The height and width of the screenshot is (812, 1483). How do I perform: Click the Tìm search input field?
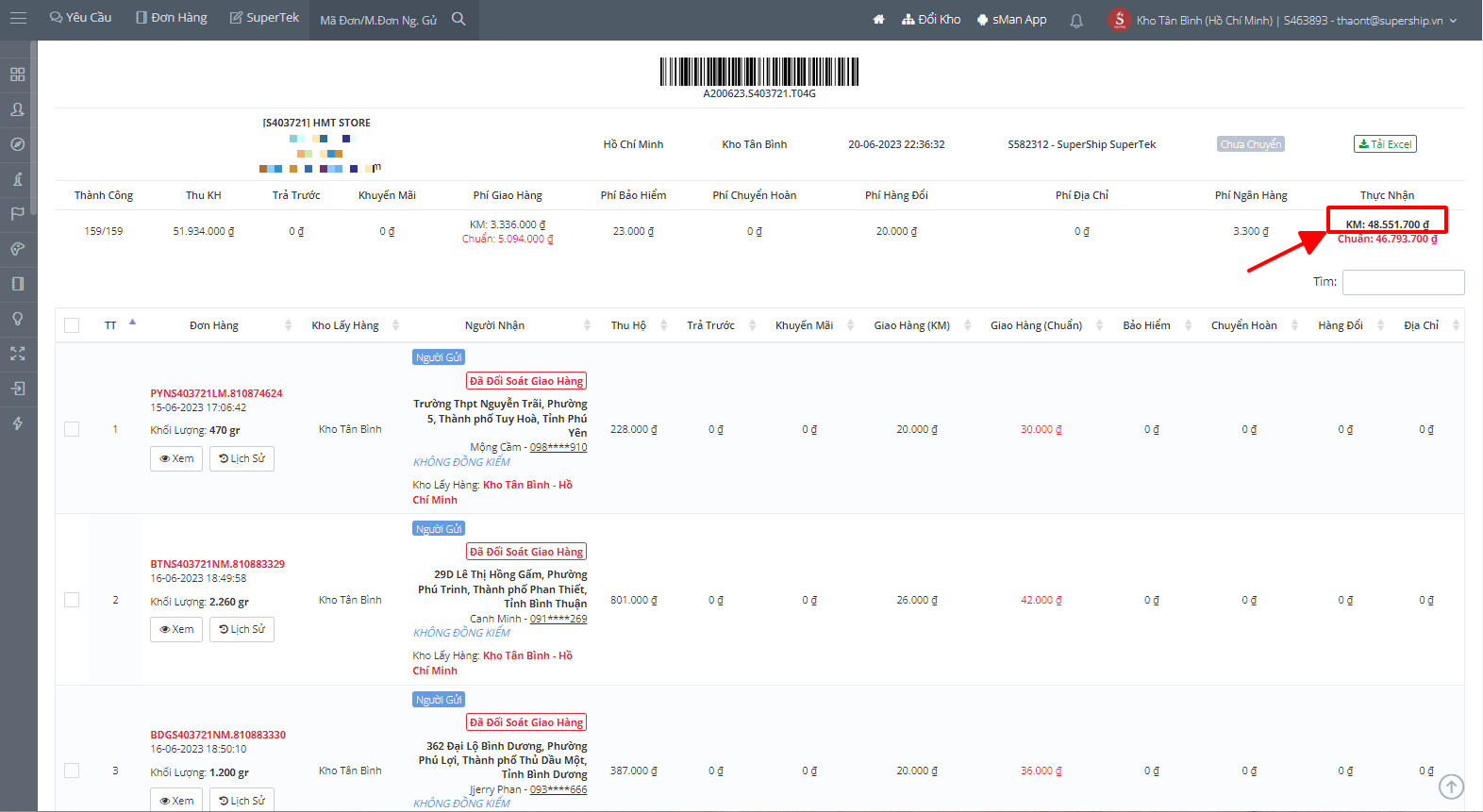[1403, 282]
